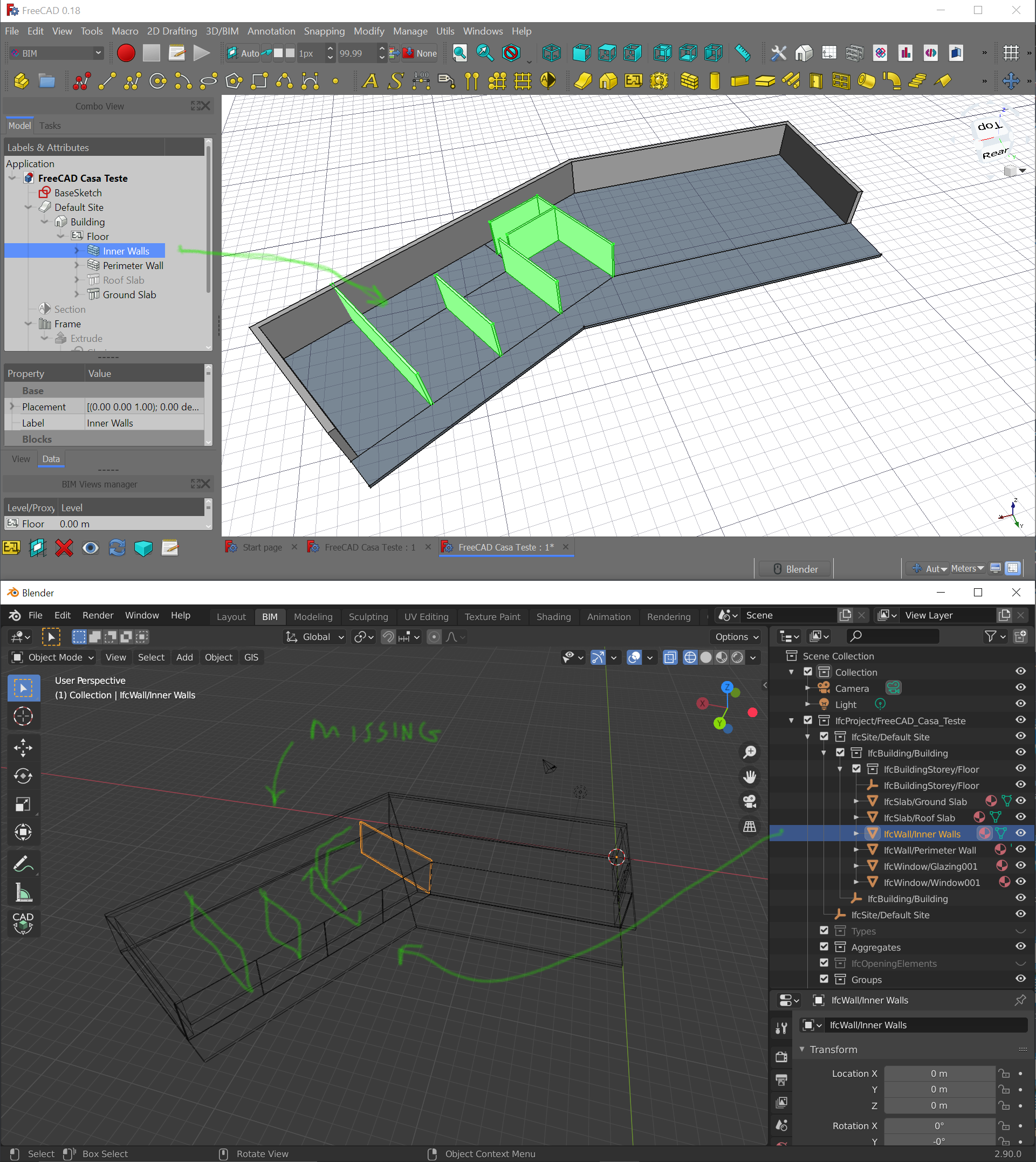
Task: Switch Blender to orthographic grid view icon
Action: click(750, 826)
